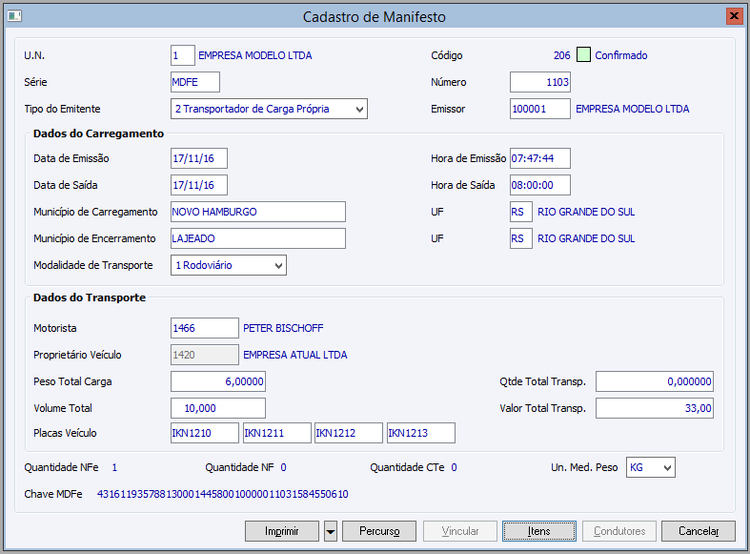The height and width of the screenshot is (554, 750).
Task: Click the Cancelar button
Action: tap(698, 531)
